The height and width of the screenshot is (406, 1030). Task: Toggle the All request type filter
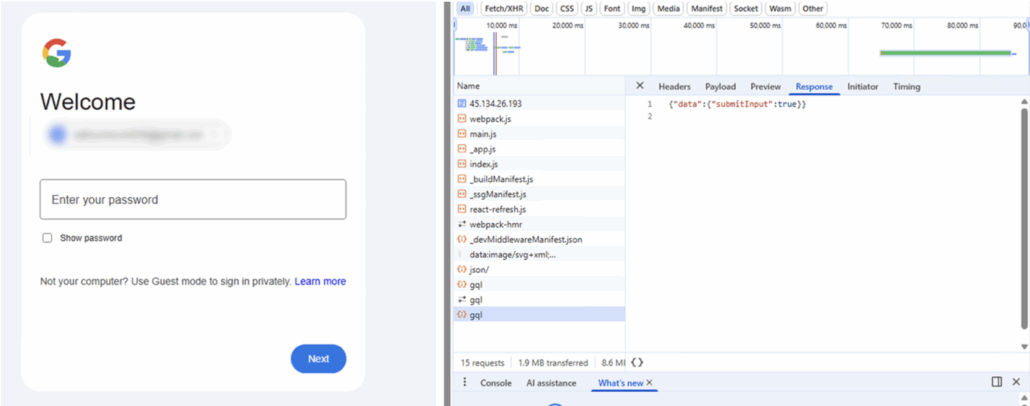pos(465,9)
